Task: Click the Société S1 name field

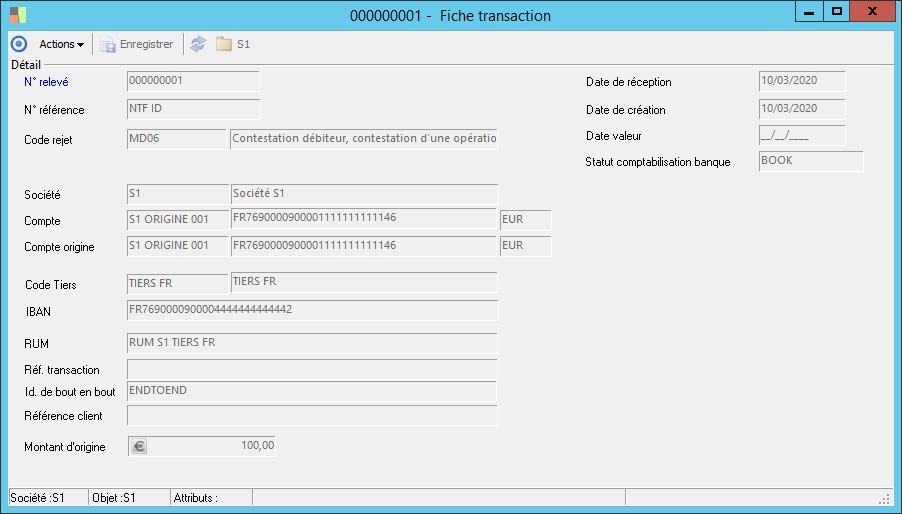Action: click(364, 194)
